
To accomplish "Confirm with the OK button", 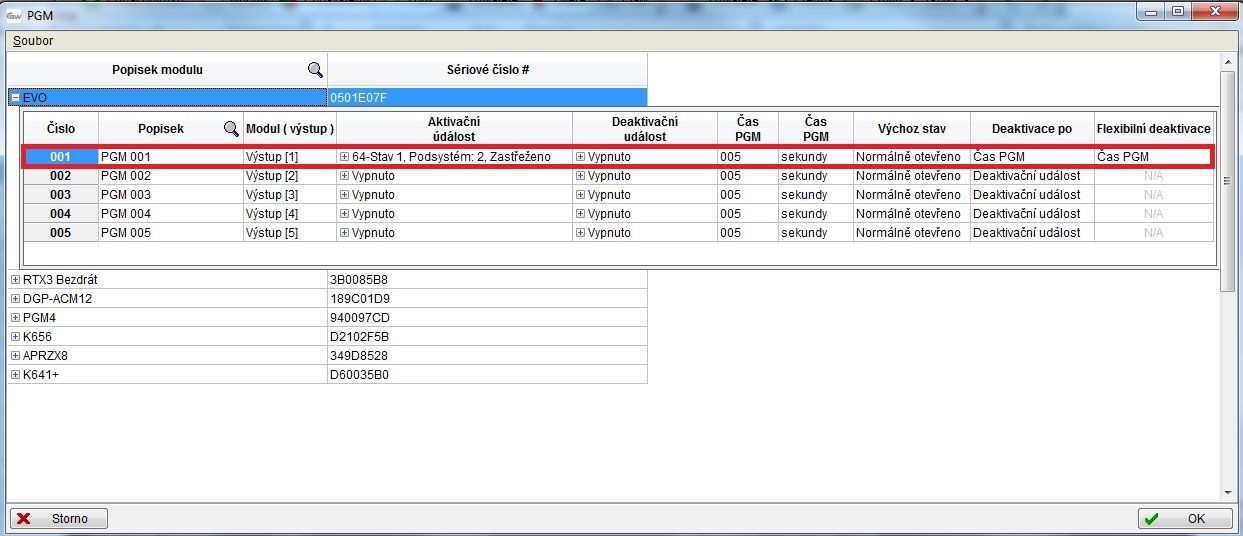I will [x=1185, y=519].
